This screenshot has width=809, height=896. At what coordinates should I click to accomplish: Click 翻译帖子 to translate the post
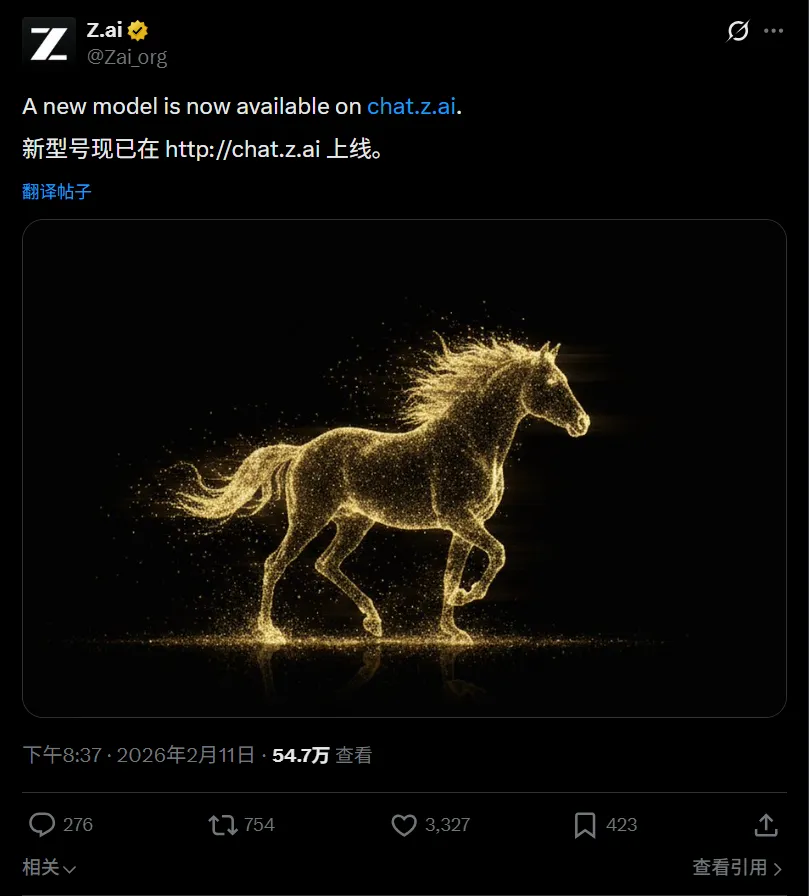(x=57, y=191)
